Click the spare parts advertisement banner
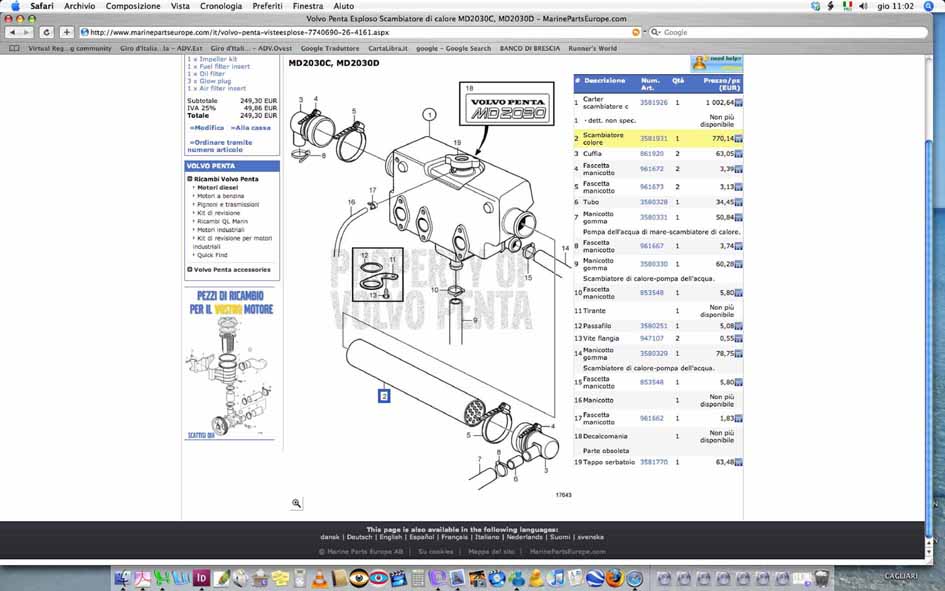This screenshot has height=591, width=945. pos(231,363)
